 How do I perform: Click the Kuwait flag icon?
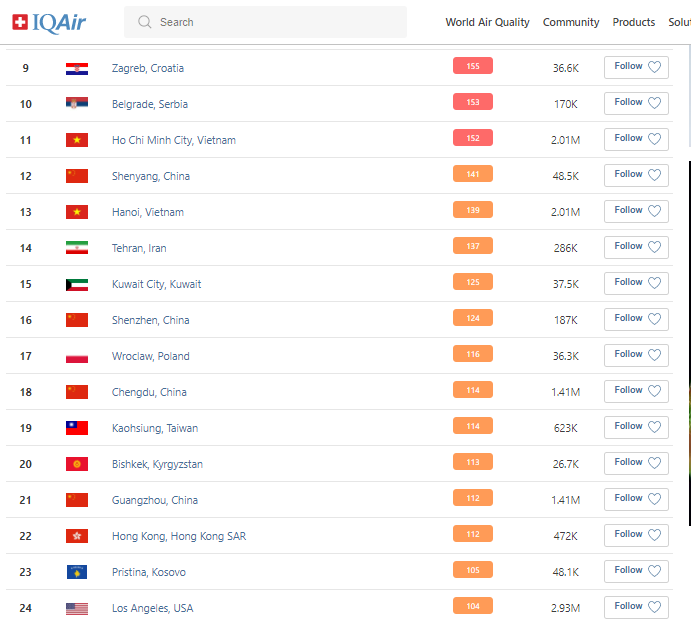(x=77, y=284)
